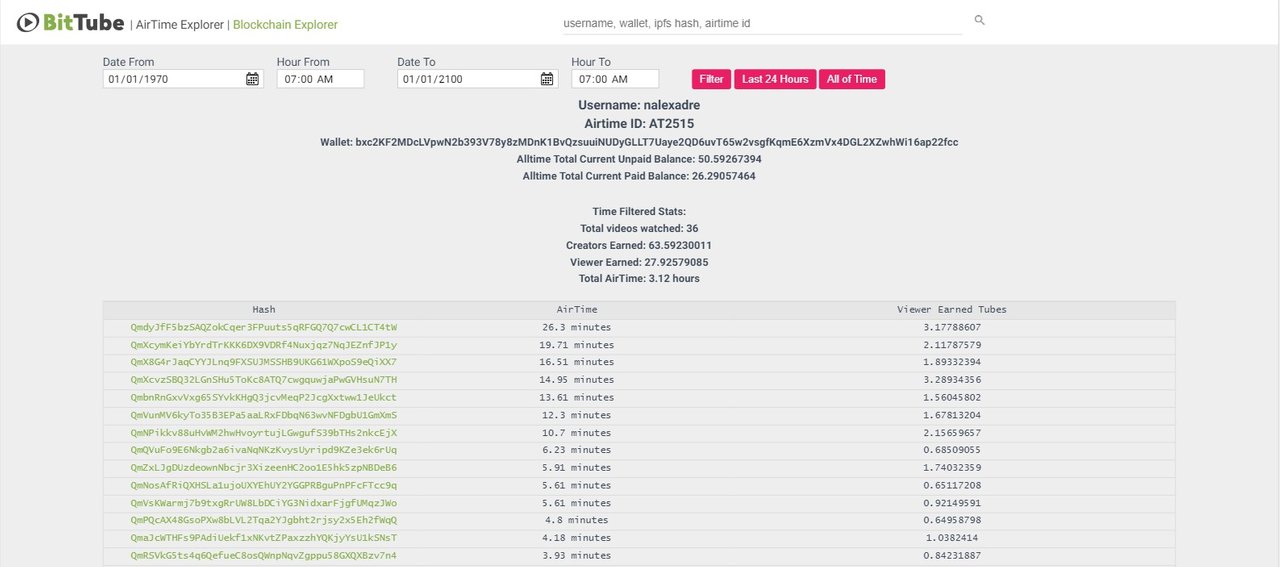This screenshot has height=567, width=1280.
Task: Click the 4.18 minutes airtime cell
Action: click(577, 538)
